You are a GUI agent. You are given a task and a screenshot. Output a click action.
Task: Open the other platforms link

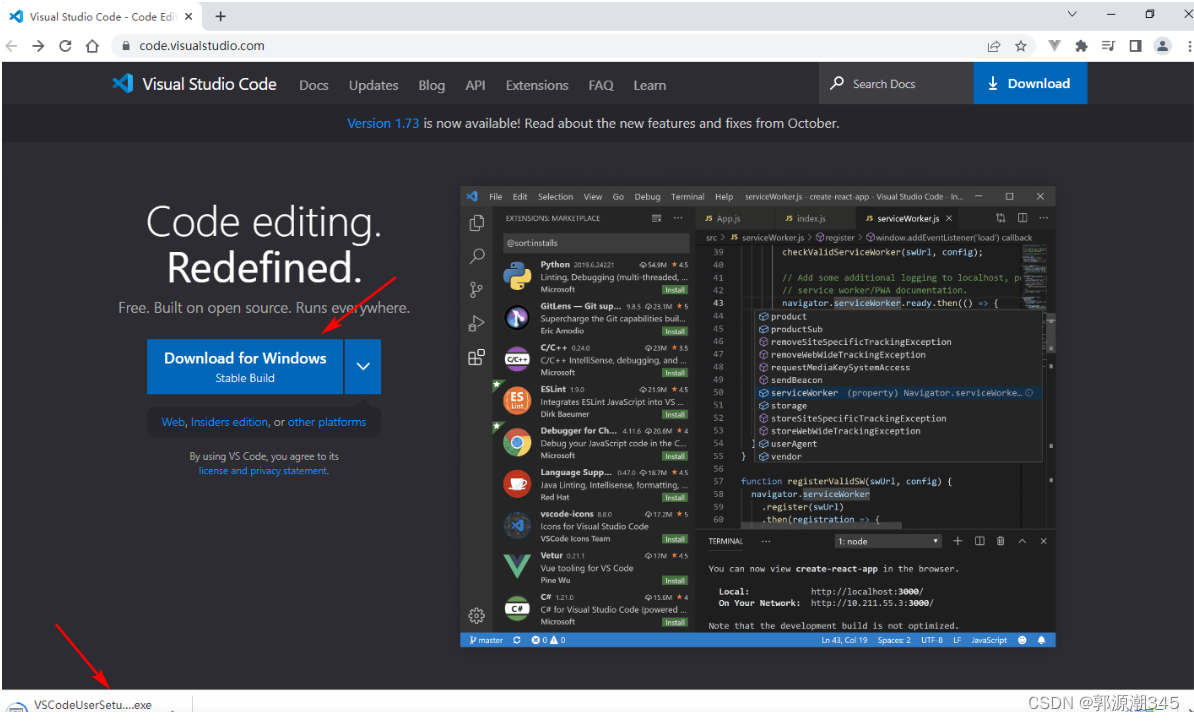pos(327,422)
